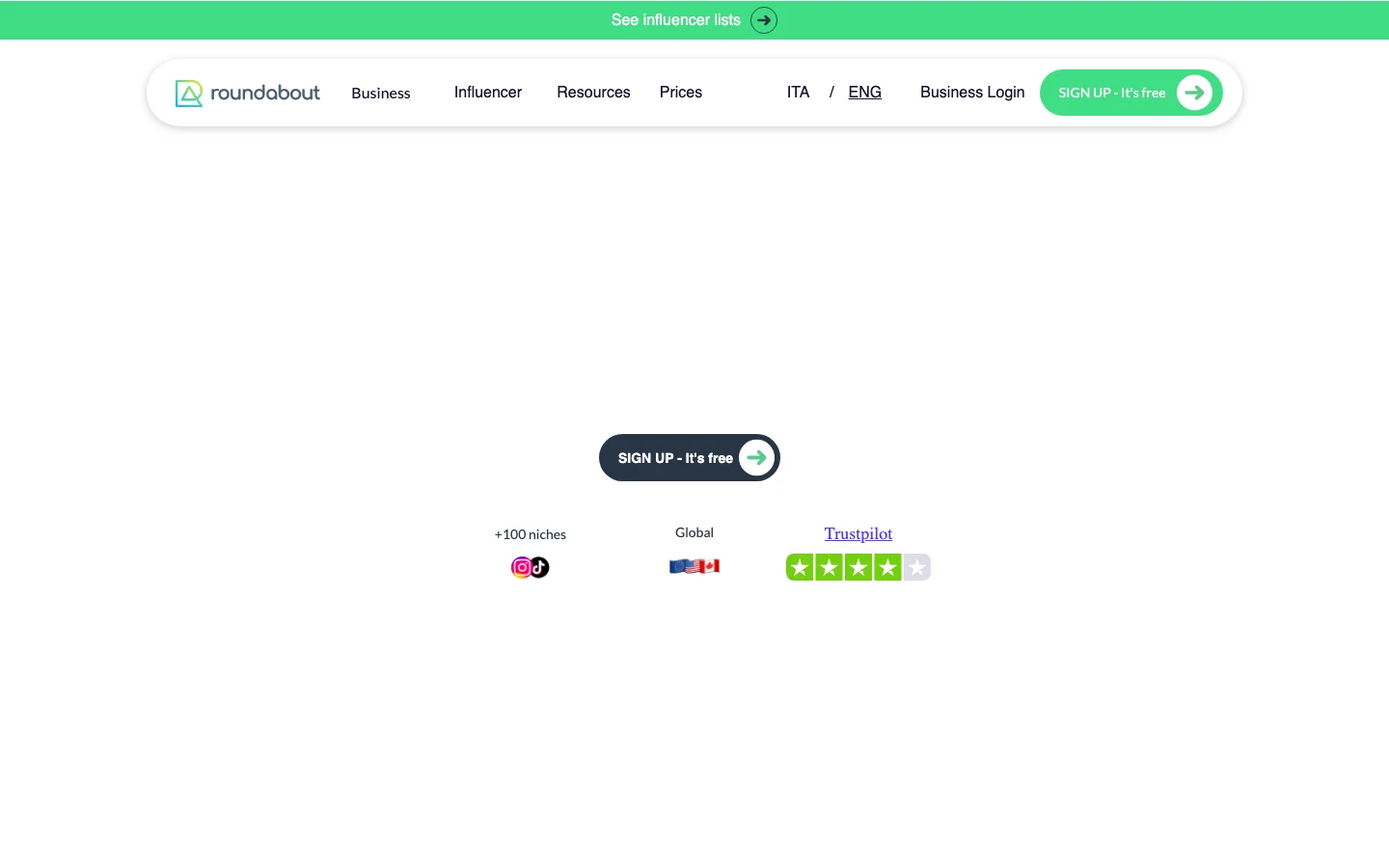The height and width of the screenshot is (868, 1389).
Task: Click the roundabout logo
Action: [x=247, y=93]
